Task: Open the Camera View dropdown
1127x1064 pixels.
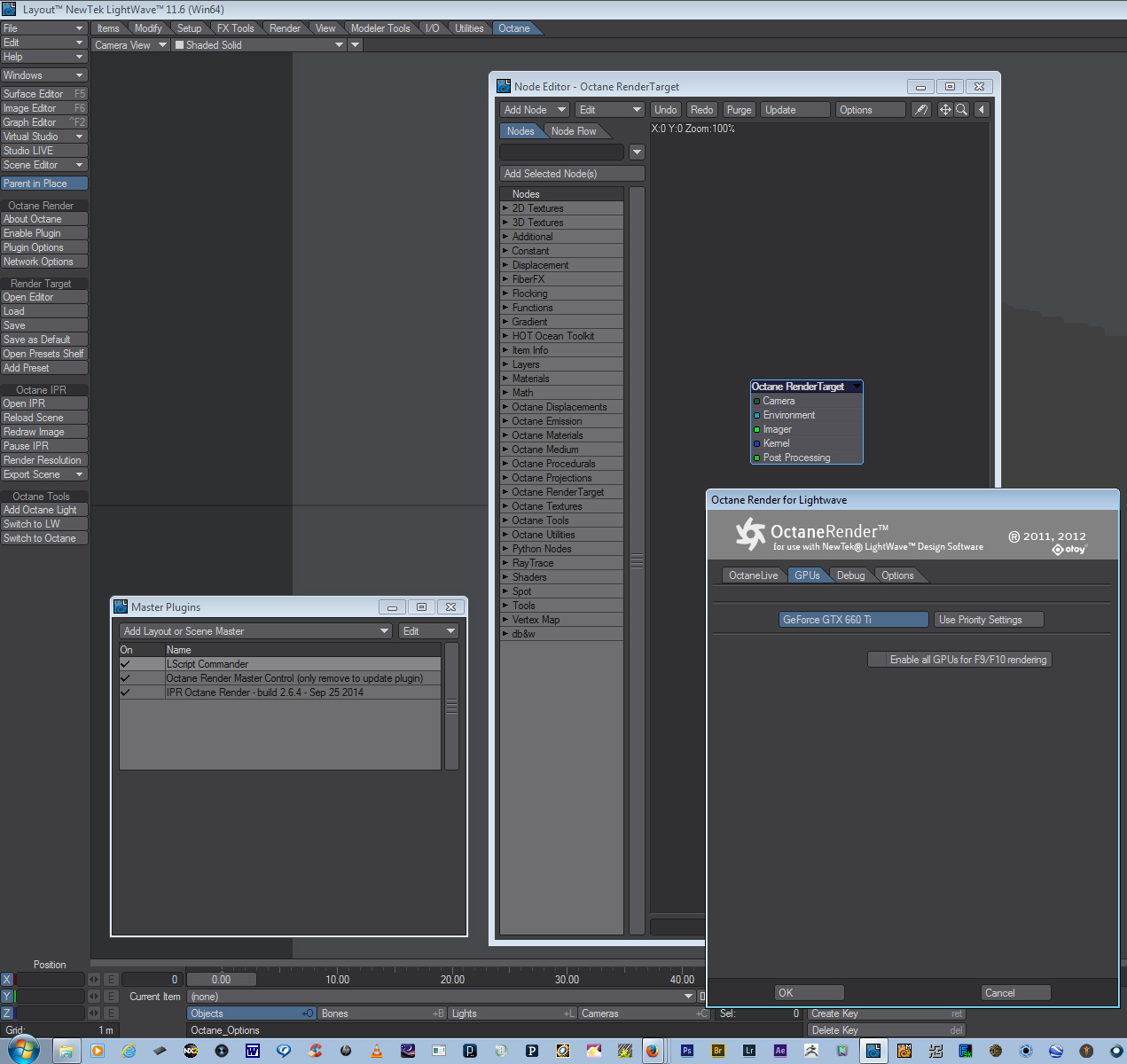Action: point(130,45)
